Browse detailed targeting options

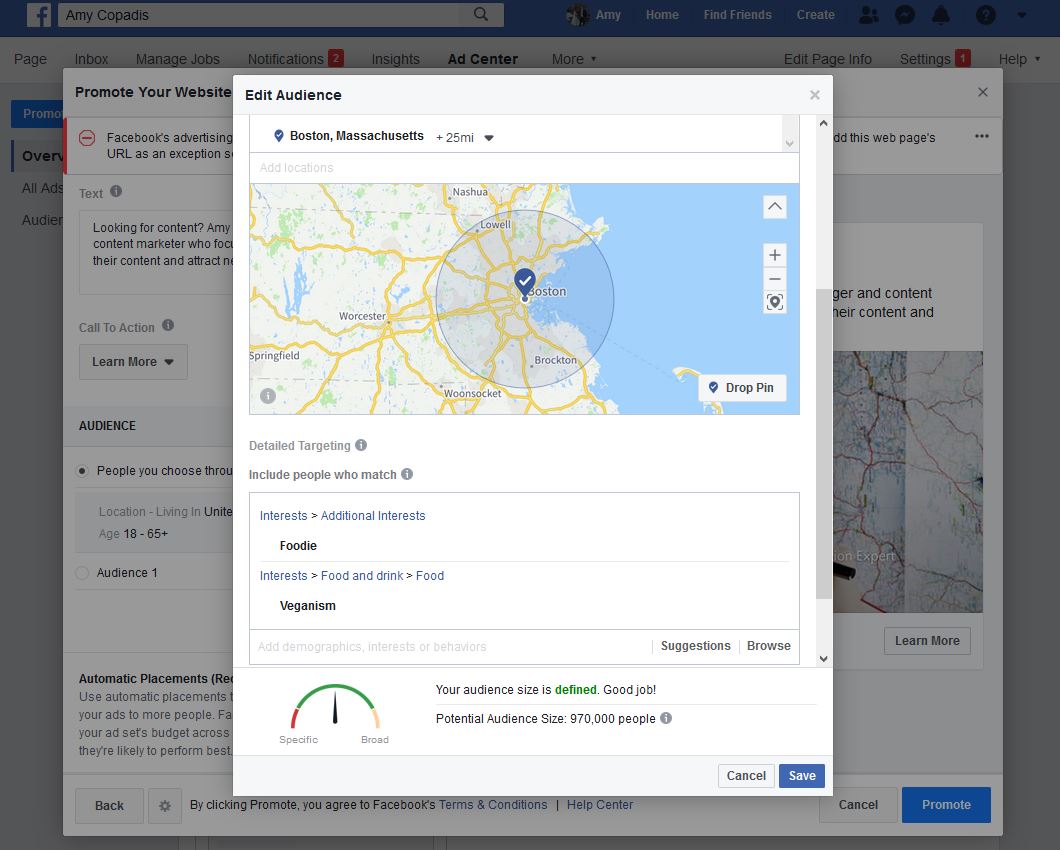[769, 646]
